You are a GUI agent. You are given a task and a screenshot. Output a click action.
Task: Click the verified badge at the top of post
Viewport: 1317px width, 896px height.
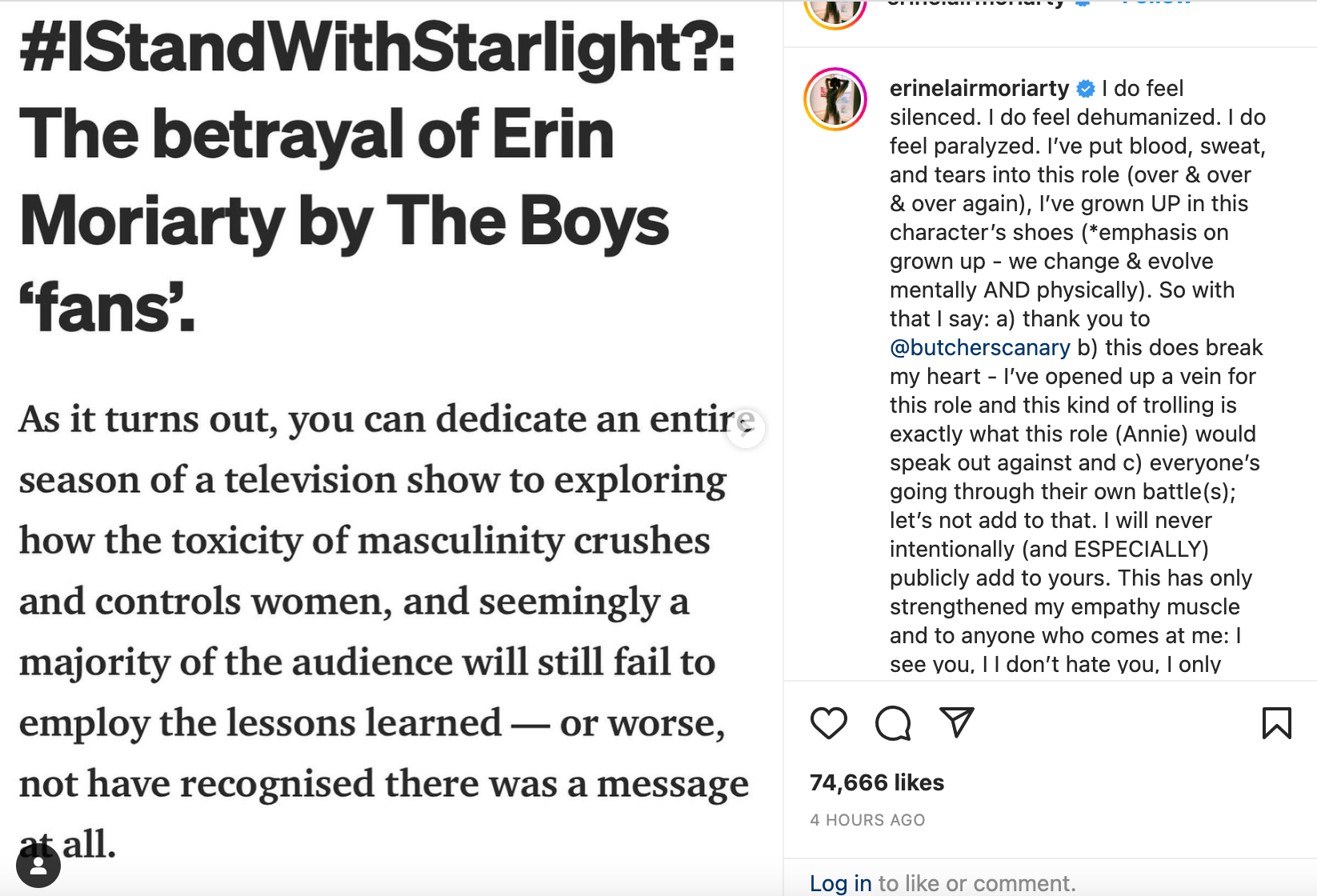[x=1082, y=4]
